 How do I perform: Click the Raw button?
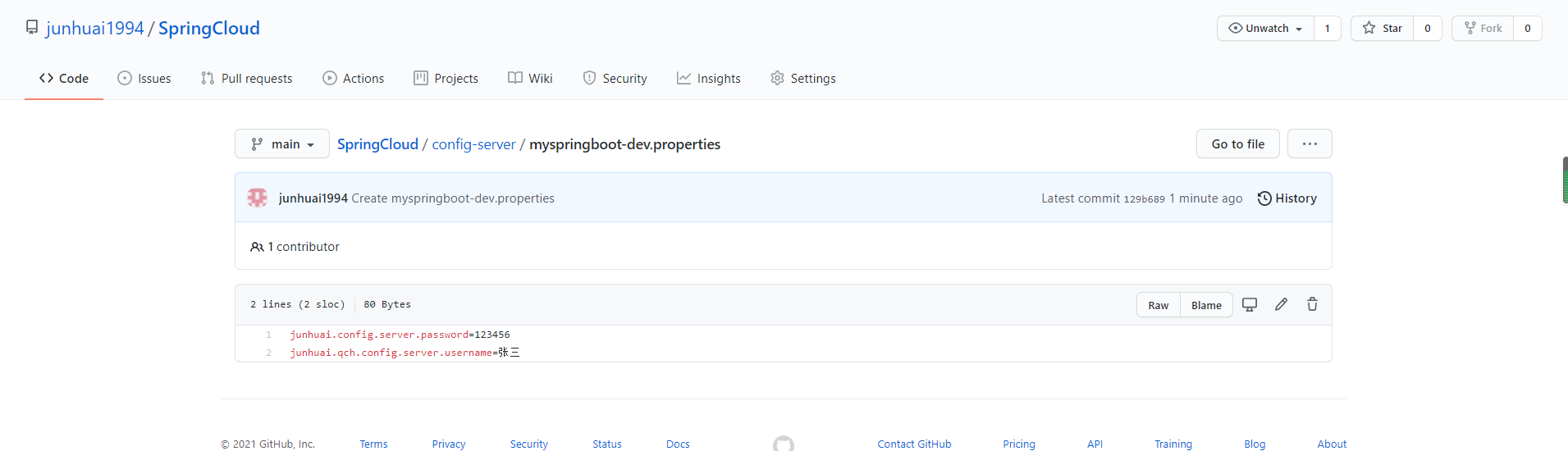point(1158,305)
